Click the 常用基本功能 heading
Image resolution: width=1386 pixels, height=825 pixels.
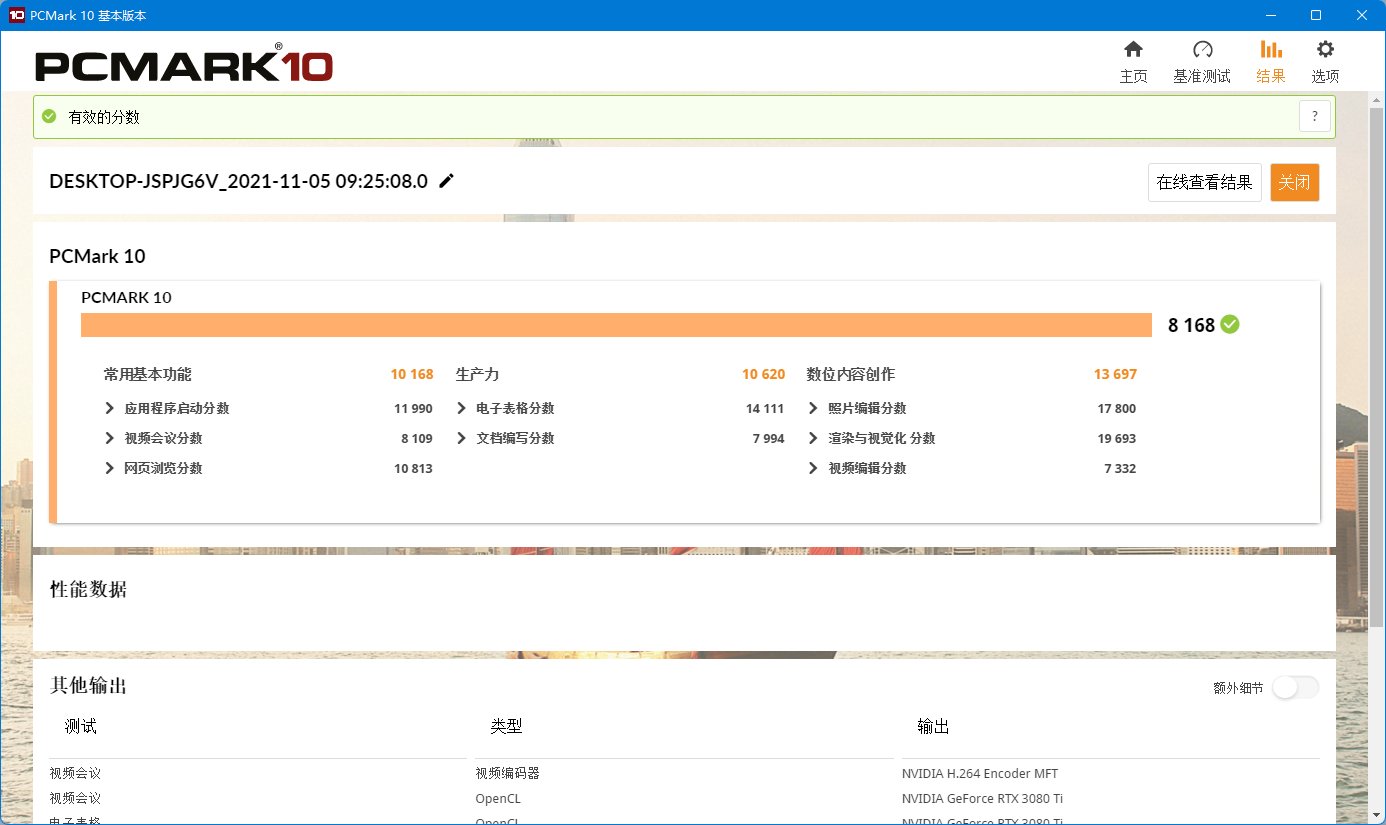[x=147, y=374]
